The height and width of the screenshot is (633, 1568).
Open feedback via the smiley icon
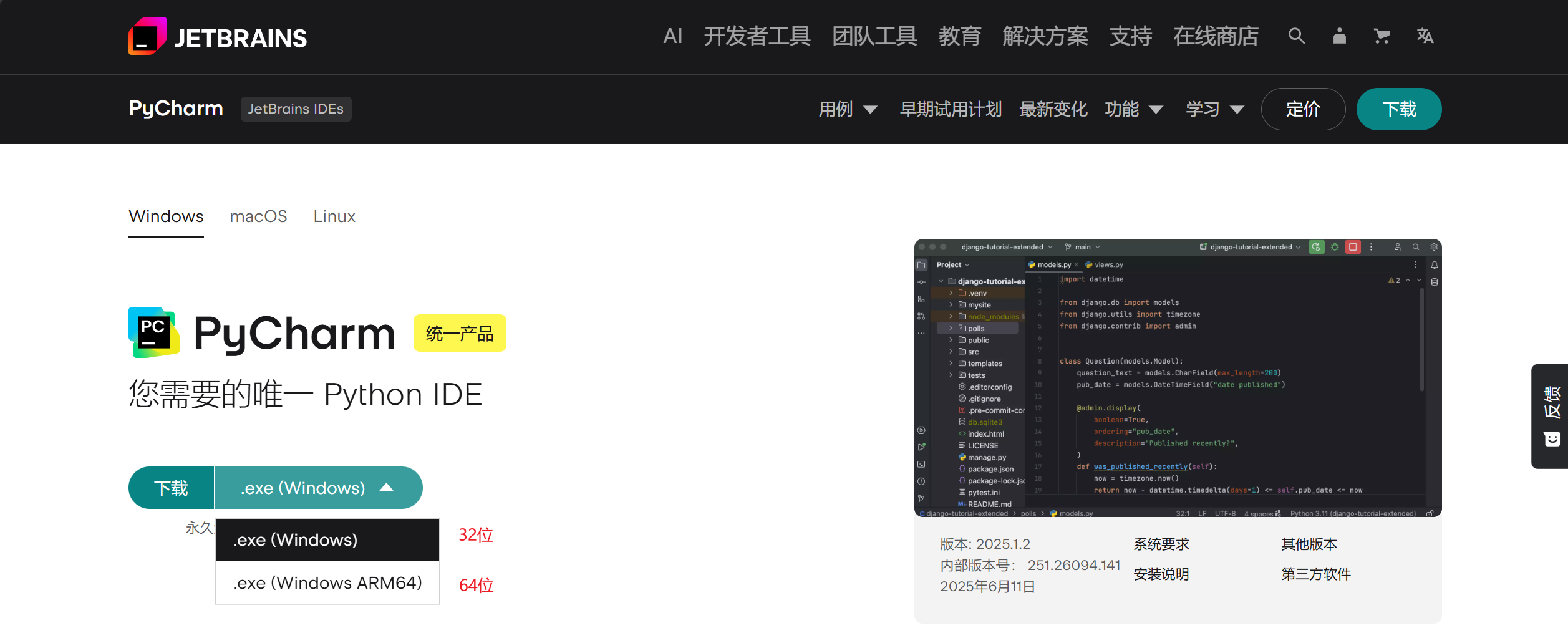(1551, 439)
